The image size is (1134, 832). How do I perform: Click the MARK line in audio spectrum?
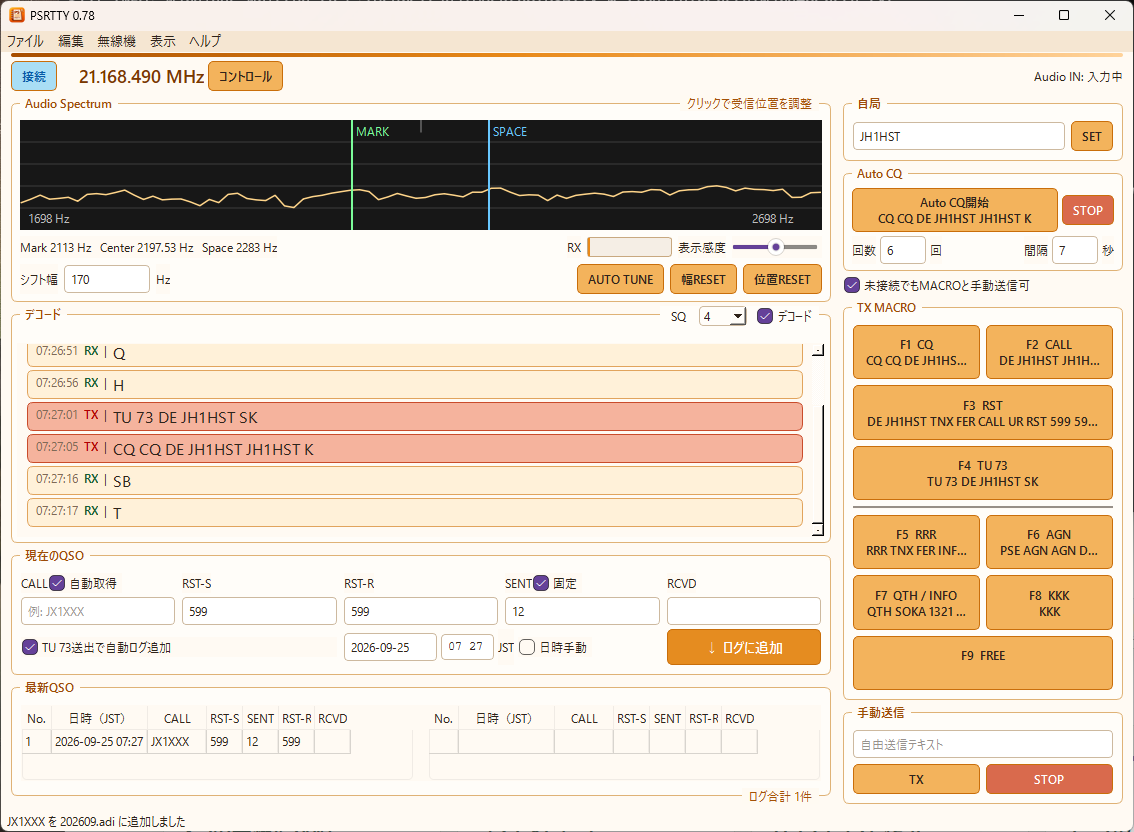pos(352,175)
